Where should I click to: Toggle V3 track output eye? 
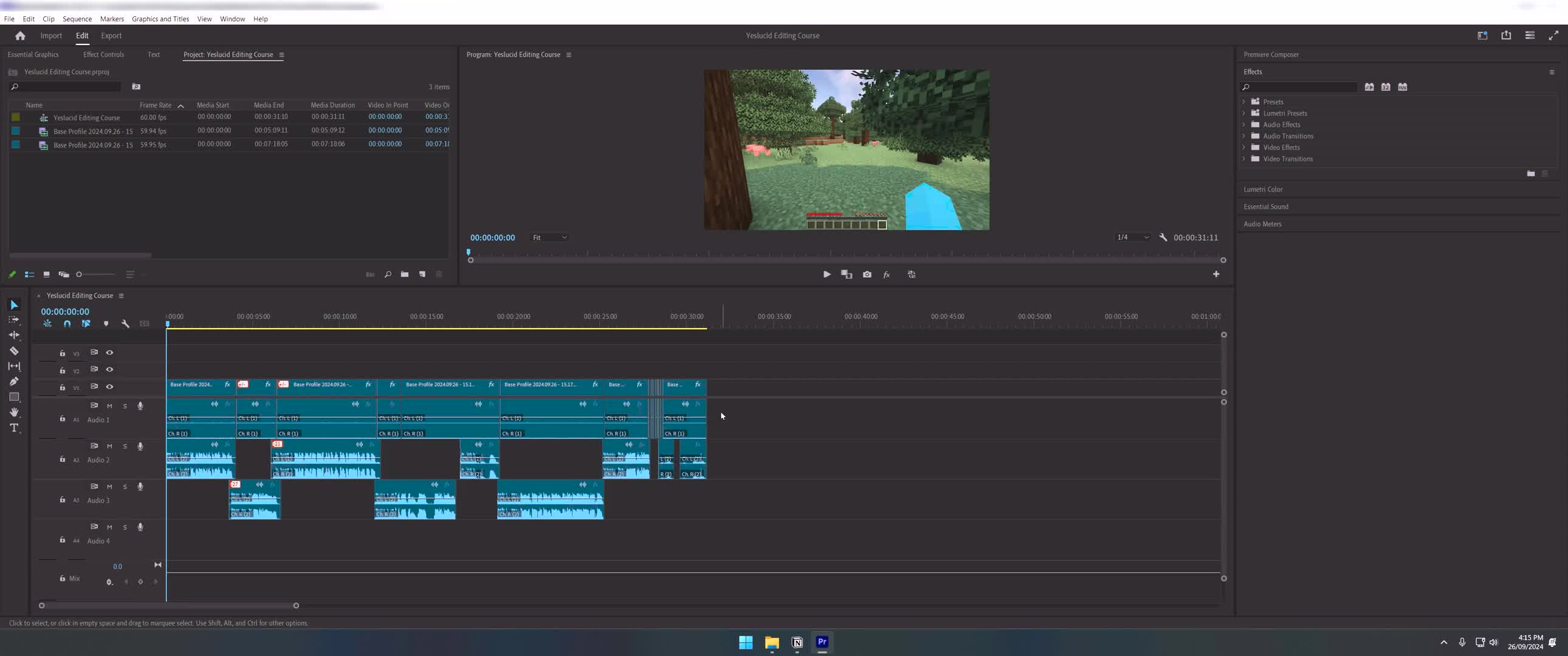(x=109, y=352)
